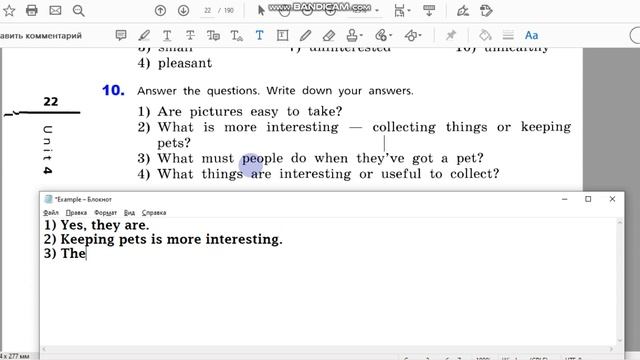Image resolution: width=640 pixels, height=360 pixels.
Task: Add a sticky note comment
Action: pyautogui.click(x=121, y=35)
